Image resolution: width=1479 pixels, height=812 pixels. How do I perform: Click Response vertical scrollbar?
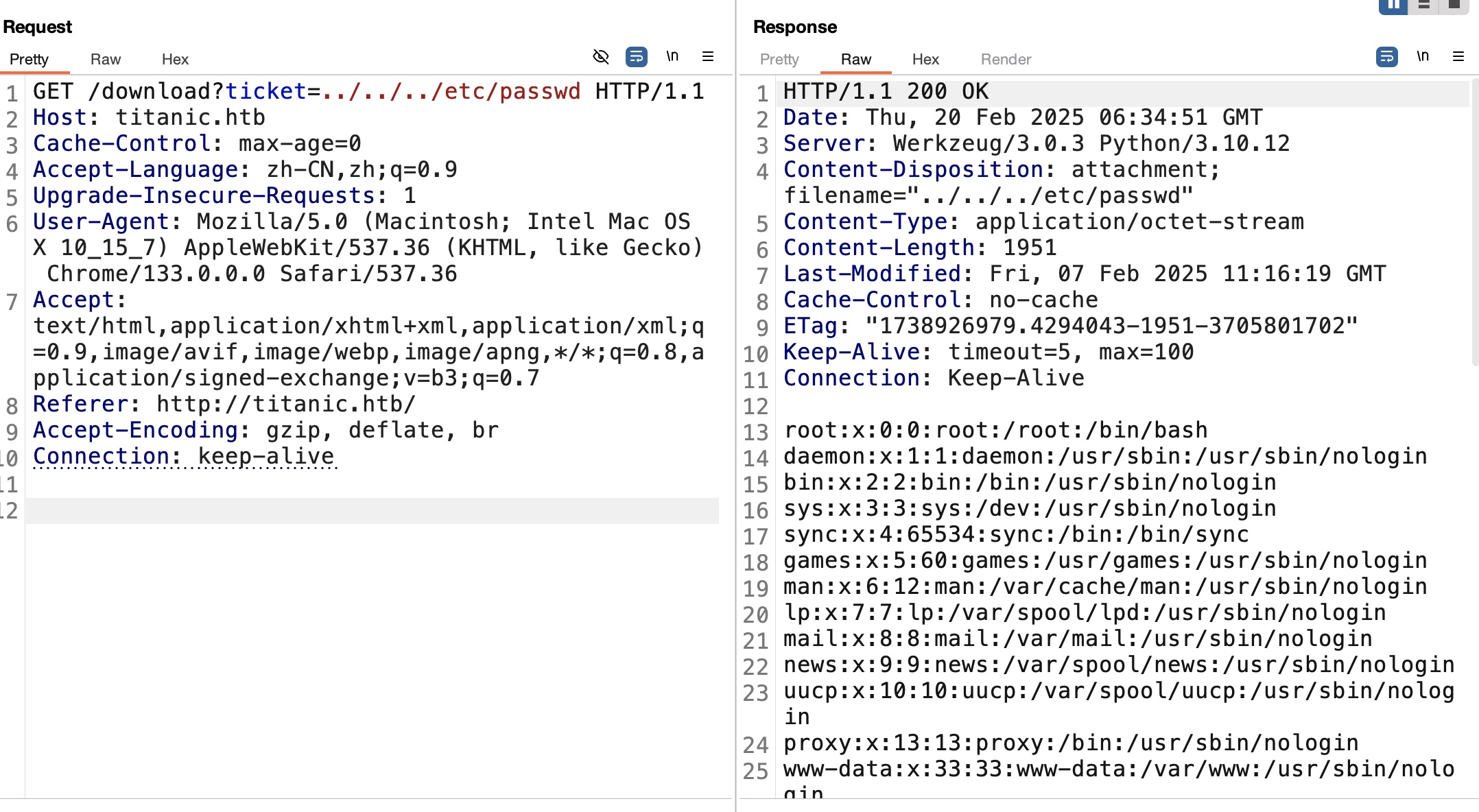(x=1474, y=219)
